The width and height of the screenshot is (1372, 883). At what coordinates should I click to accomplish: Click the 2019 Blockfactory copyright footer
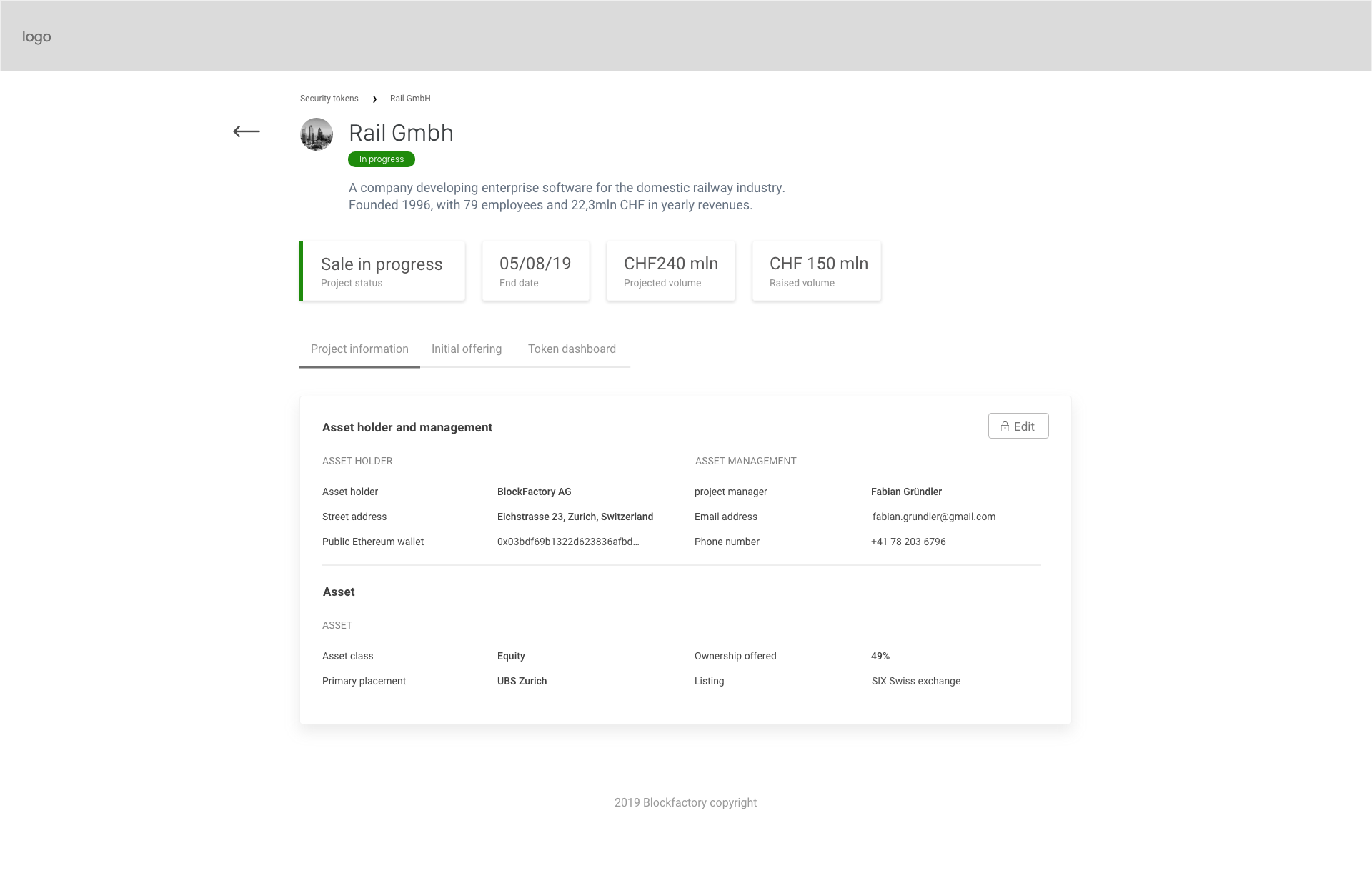[x=685, y=802]
